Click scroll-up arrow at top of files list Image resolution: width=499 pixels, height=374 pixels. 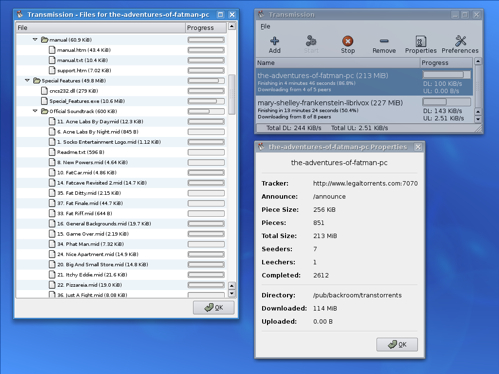[232, 26]
